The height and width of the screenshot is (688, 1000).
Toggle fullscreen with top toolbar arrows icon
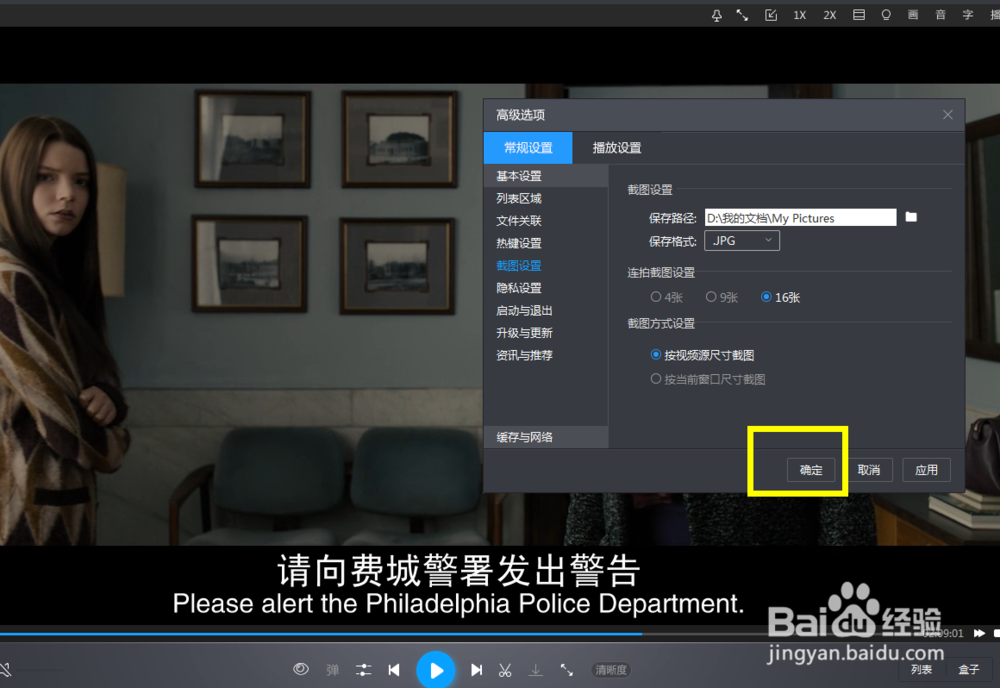tap(742, 15)
